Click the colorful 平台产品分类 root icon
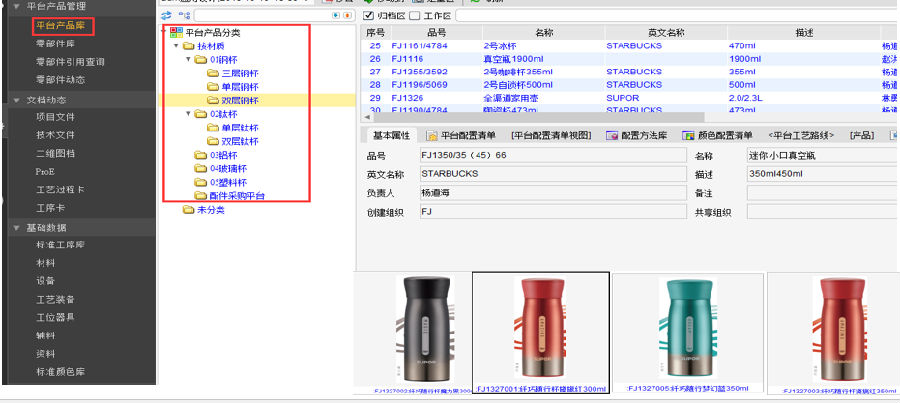Viewport: 900px width, 403px height. pyautogui.click(x=177, y=33)
